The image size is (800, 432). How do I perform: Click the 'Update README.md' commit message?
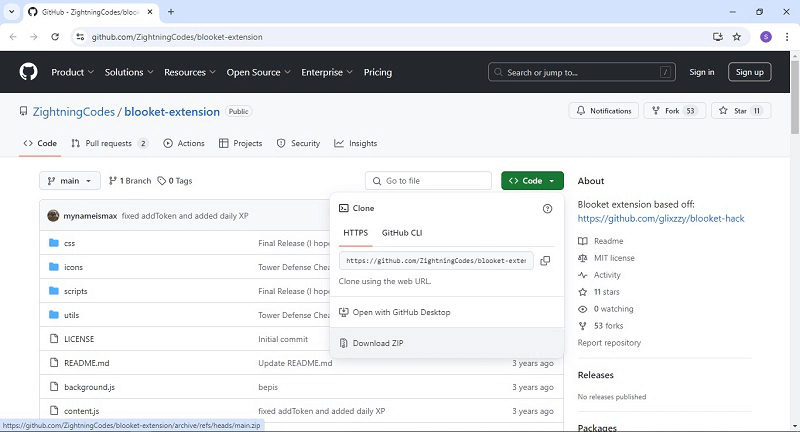[x=295, y=363]
